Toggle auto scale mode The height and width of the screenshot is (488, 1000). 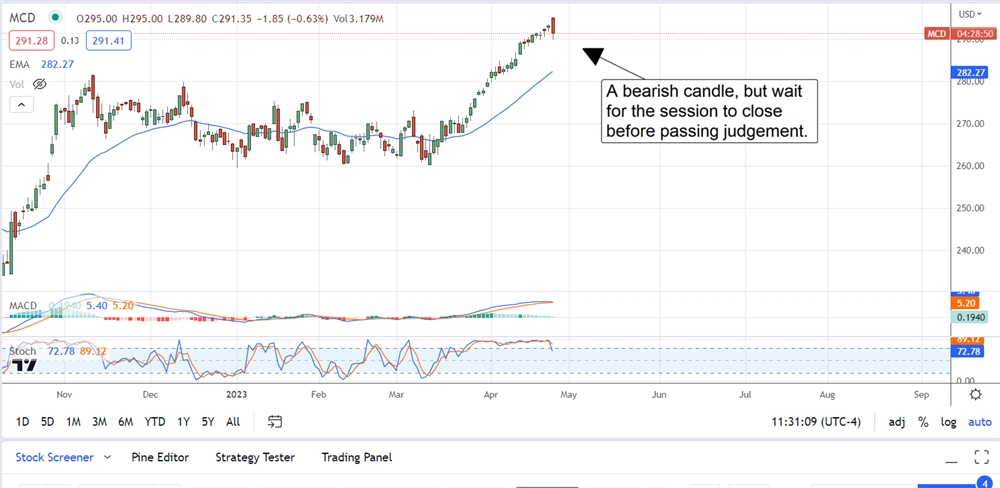pyautogui.click(x=980, y=422)
